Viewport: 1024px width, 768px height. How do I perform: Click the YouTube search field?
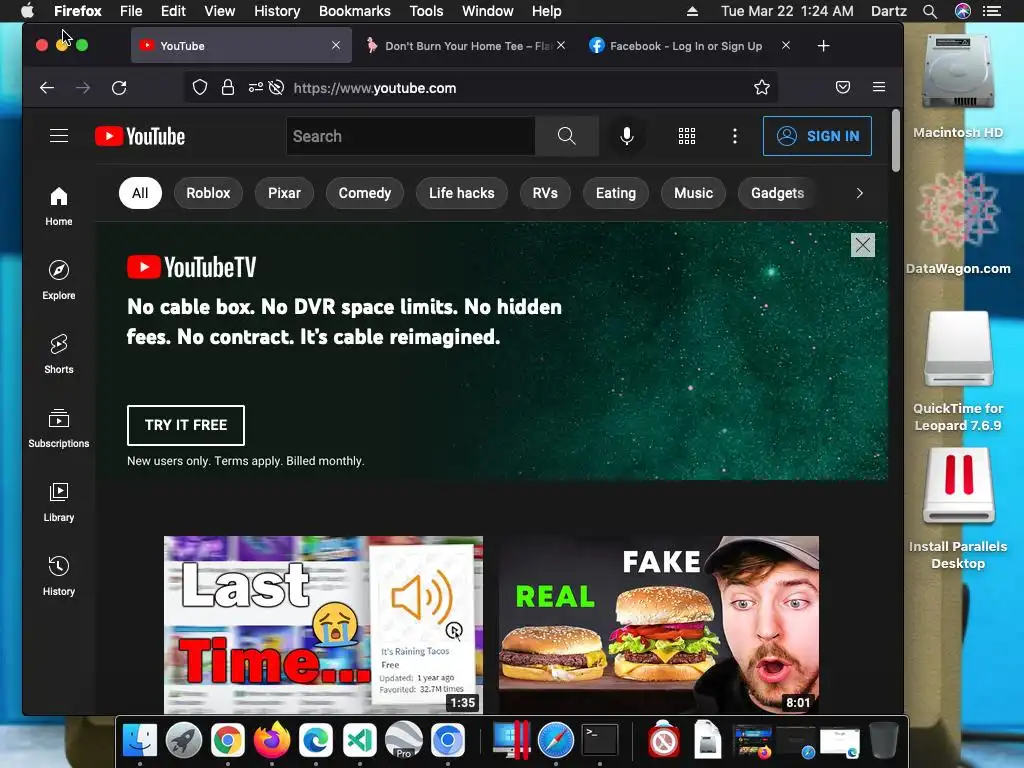(411, 136)
